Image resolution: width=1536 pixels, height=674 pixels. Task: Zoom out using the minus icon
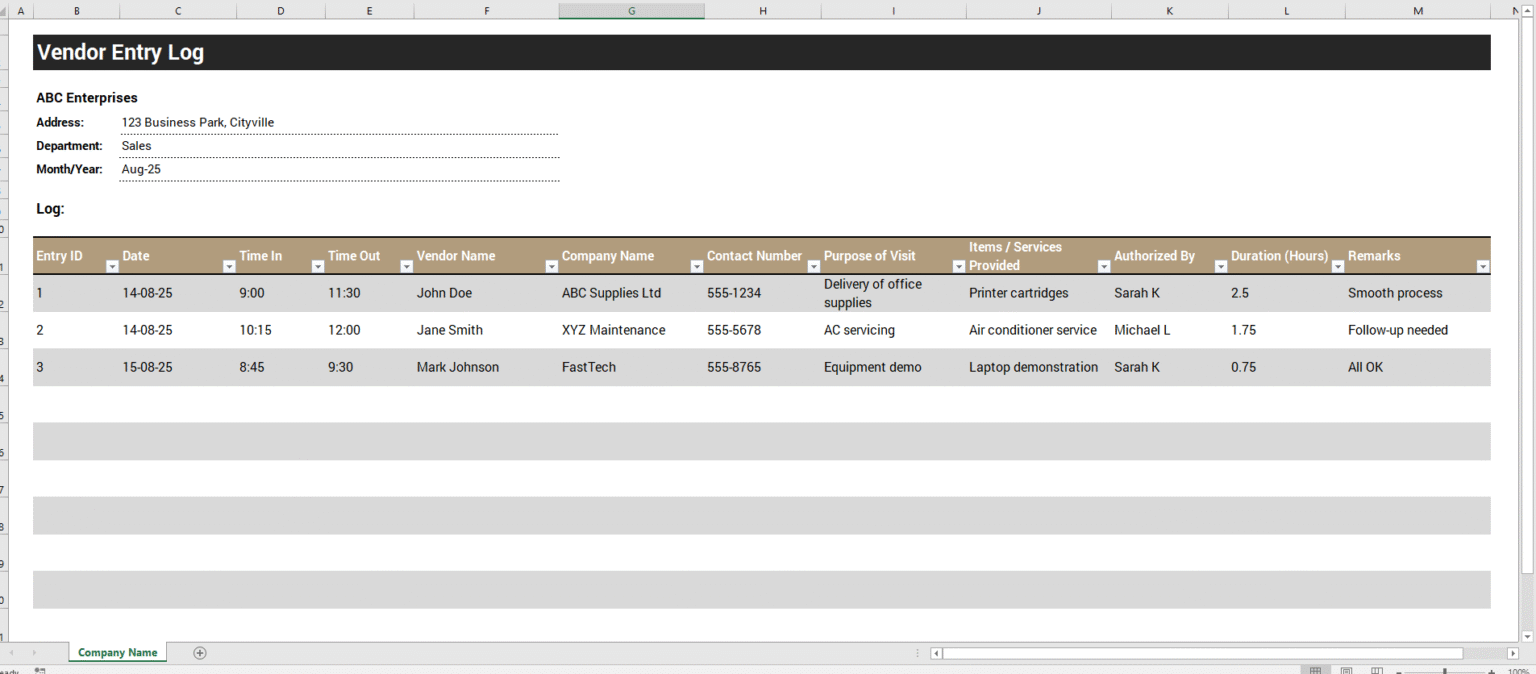pos(1398,670)
